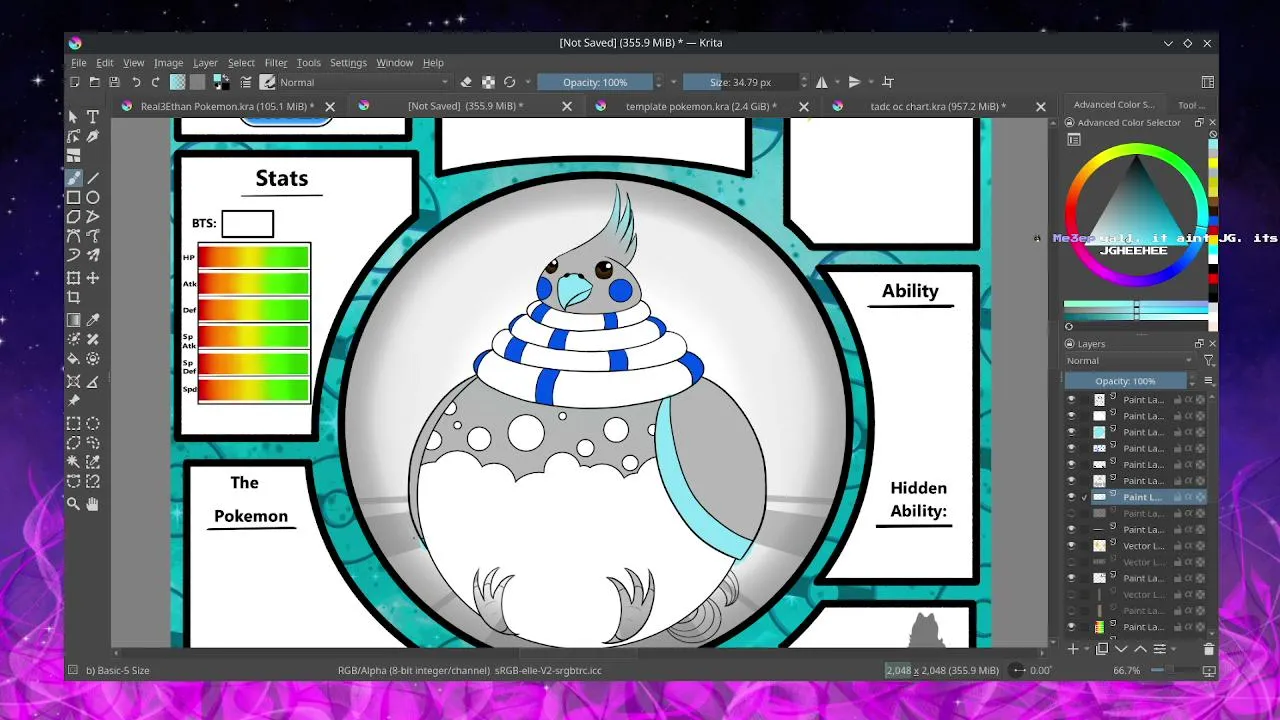Select the Move tool

(93, 277)
